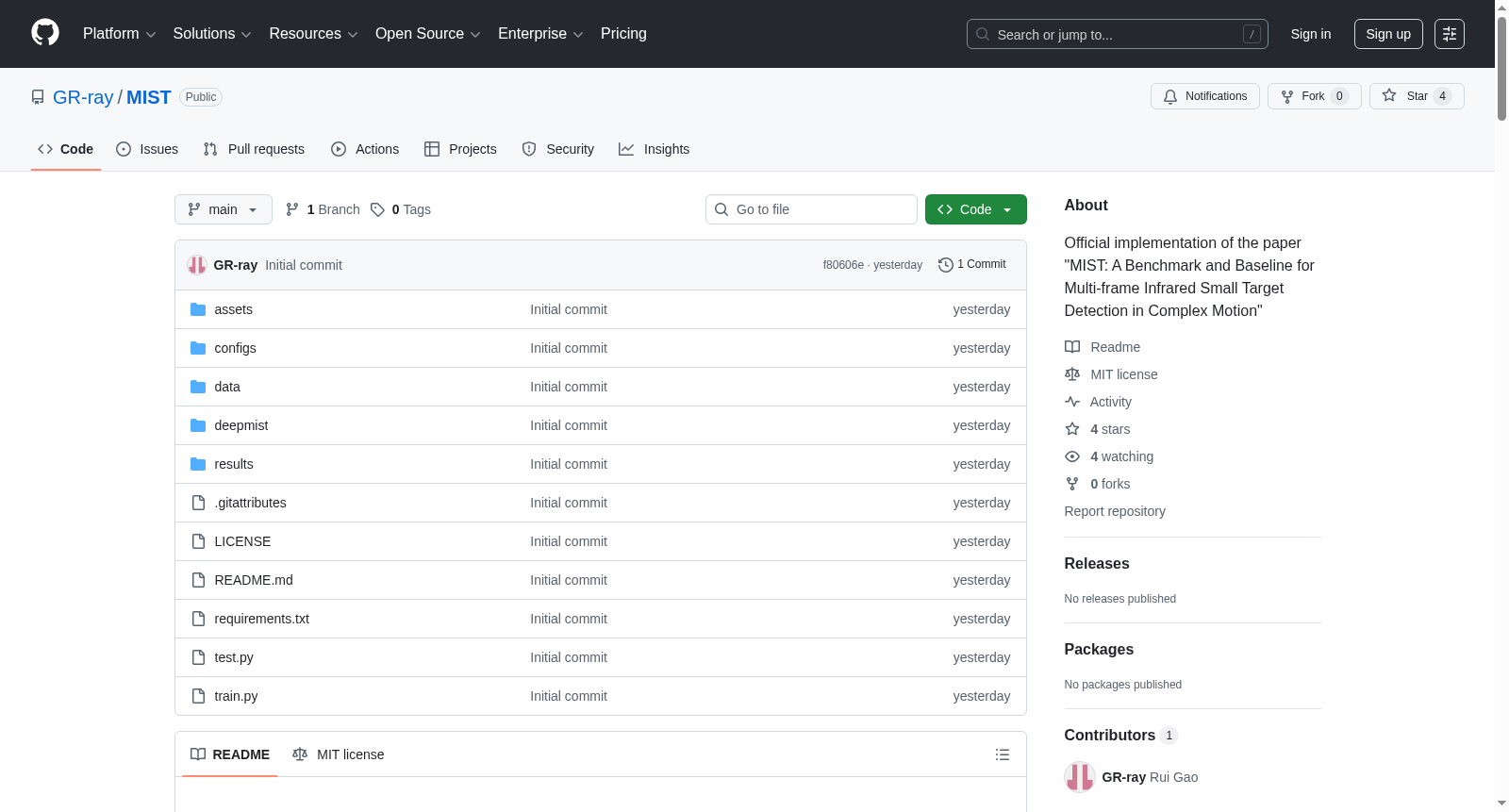This screenshot has height=812, width=1509.
Task: Click the file icon next to LICENSE
Action: pos(198,541)
